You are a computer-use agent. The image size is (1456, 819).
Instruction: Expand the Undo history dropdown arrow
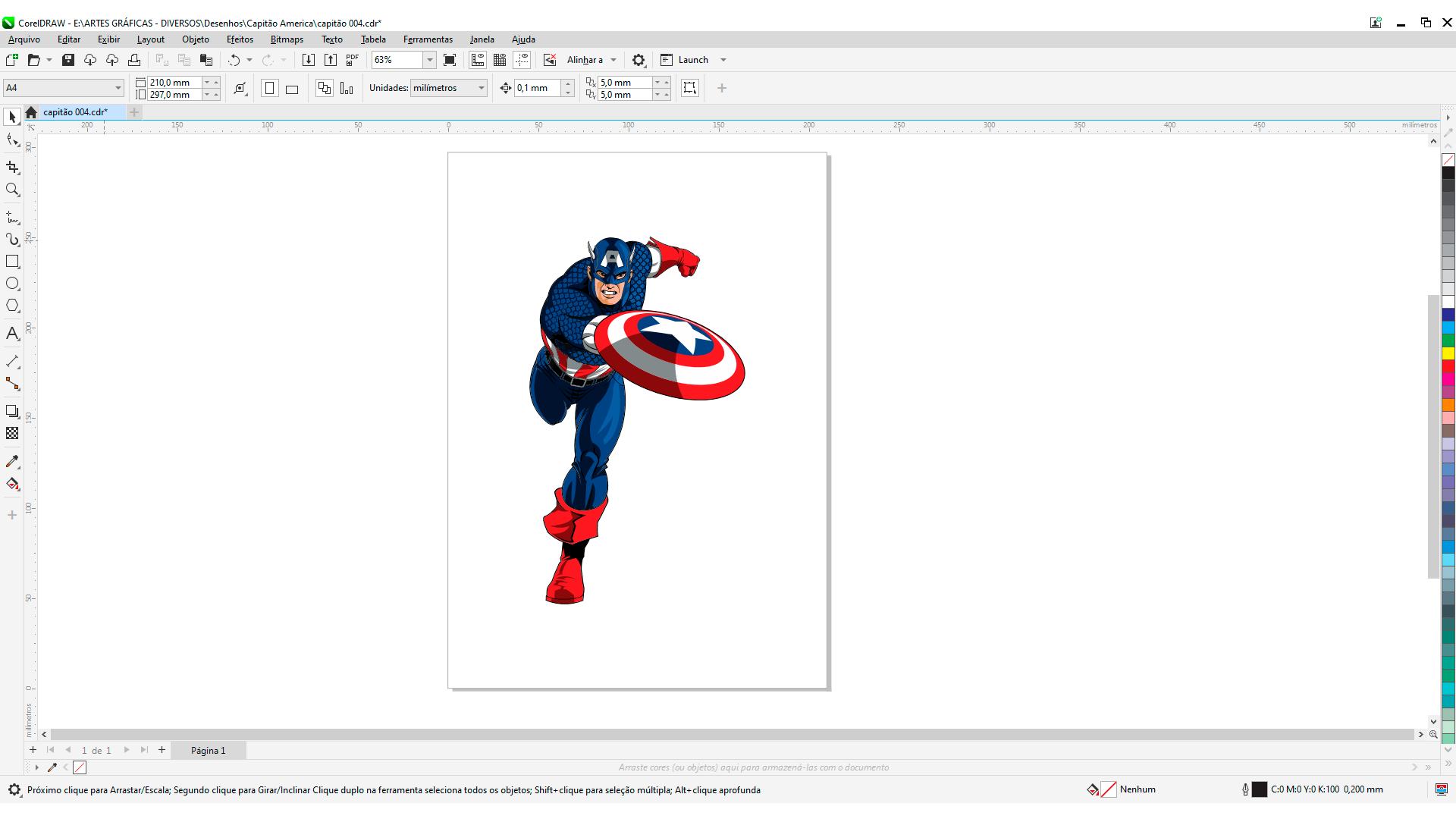coord(249,60)
